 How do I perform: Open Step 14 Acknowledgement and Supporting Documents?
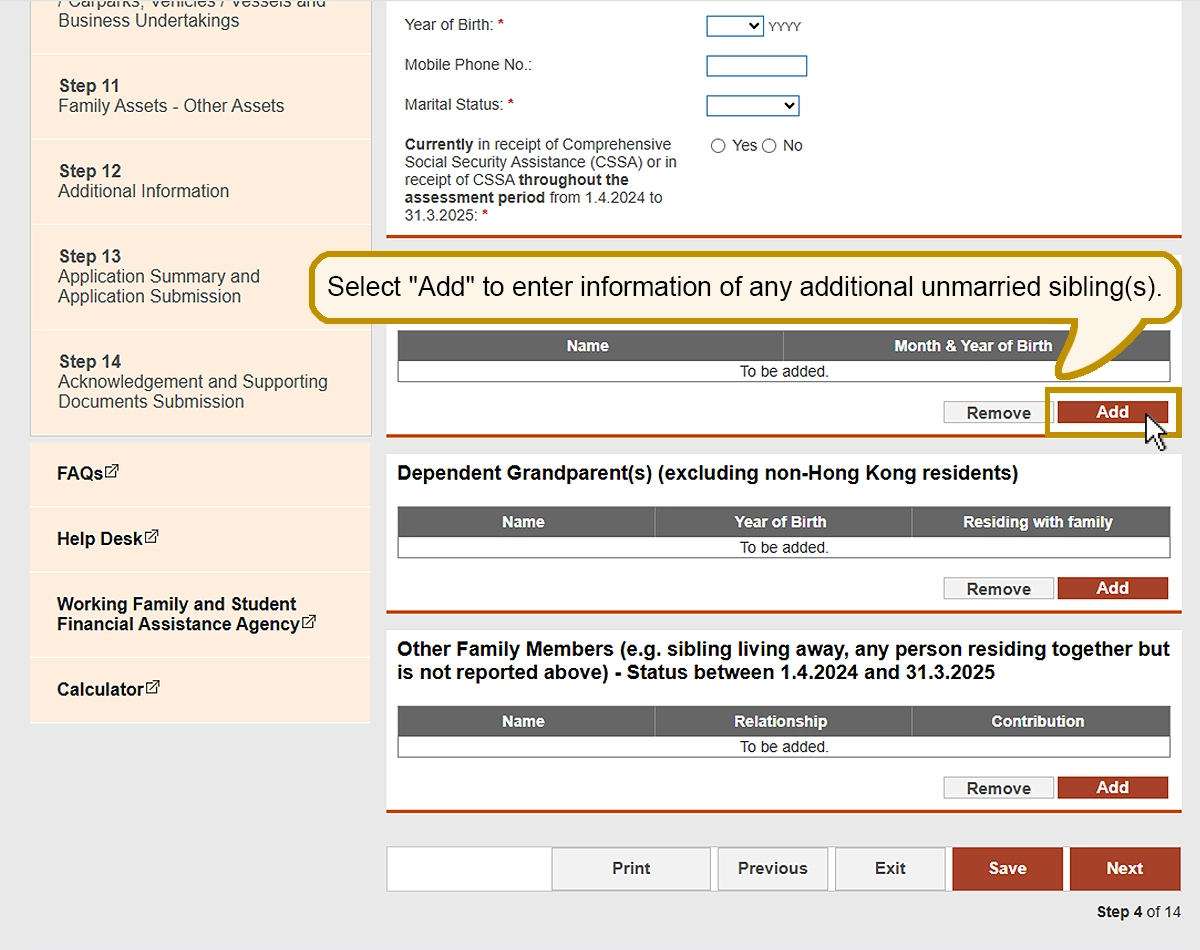pyautogui.click(x=193, y=381)
